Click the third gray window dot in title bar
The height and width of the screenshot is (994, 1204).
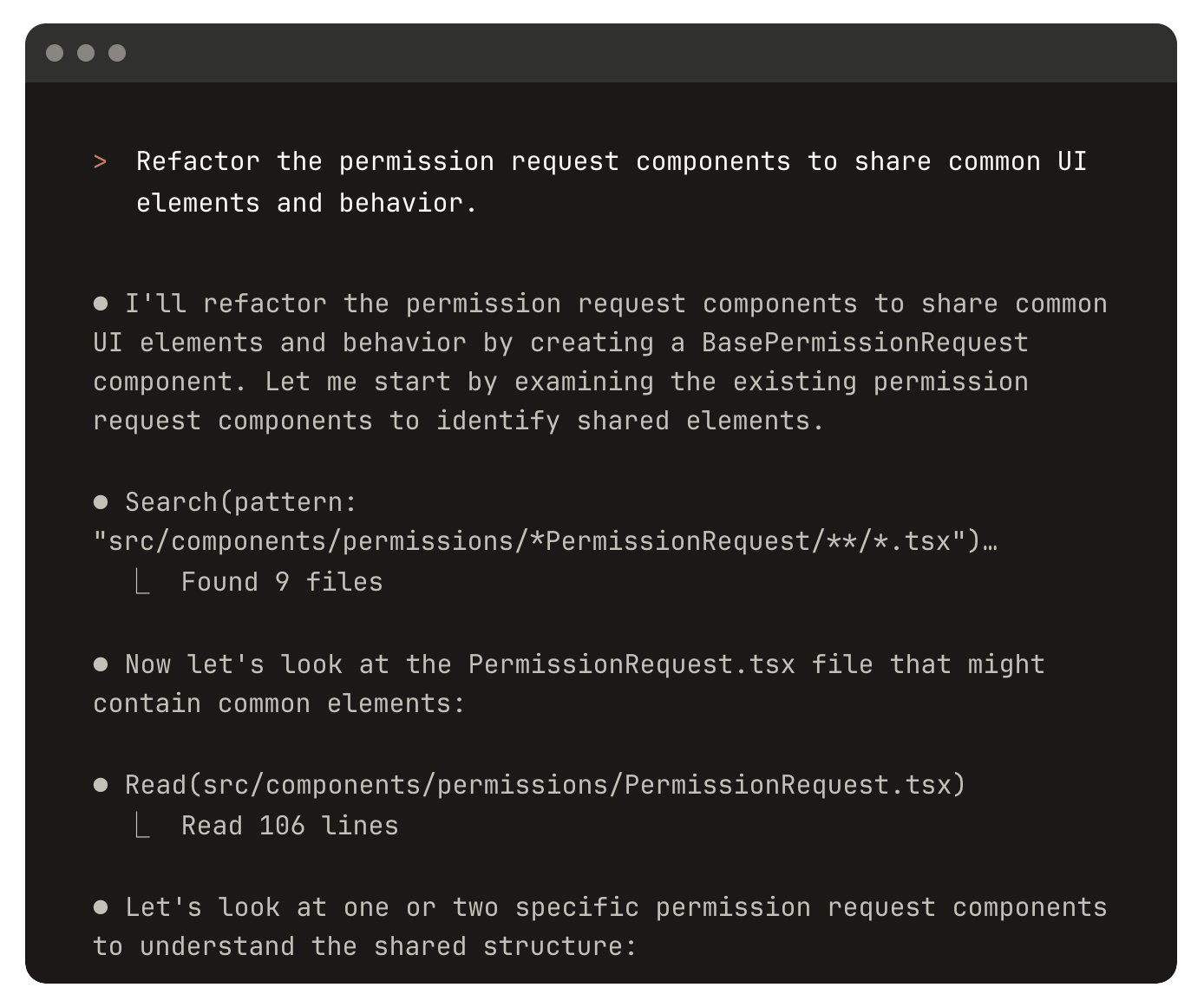coord(117,53)
